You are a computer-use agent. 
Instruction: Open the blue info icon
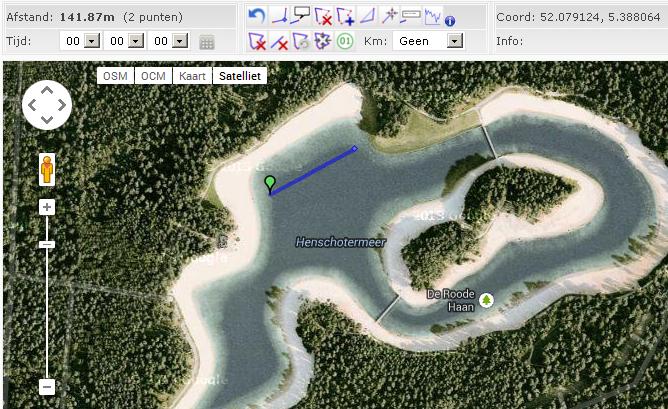450,20
